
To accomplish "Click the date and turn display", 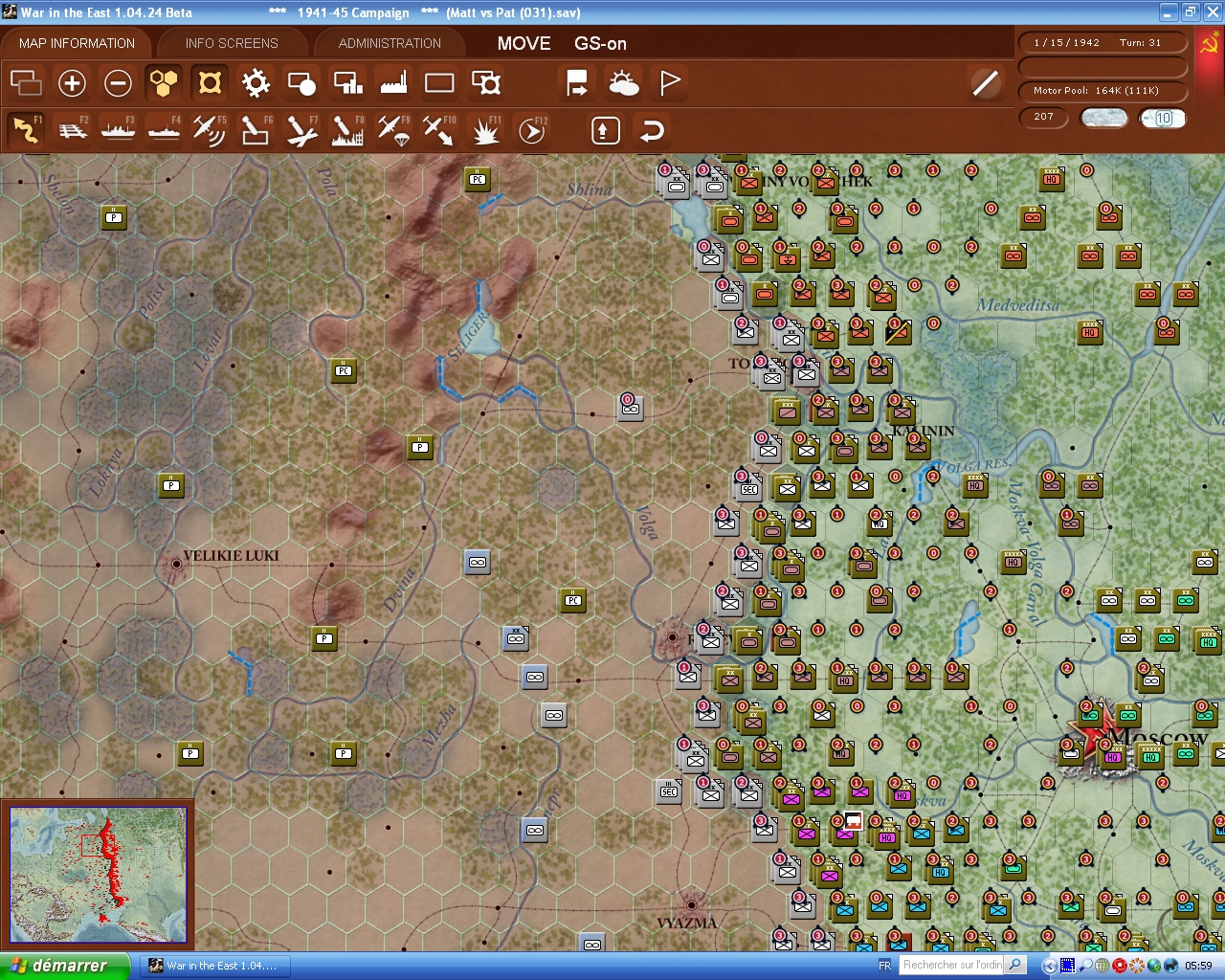I will tap(1102, 43).
